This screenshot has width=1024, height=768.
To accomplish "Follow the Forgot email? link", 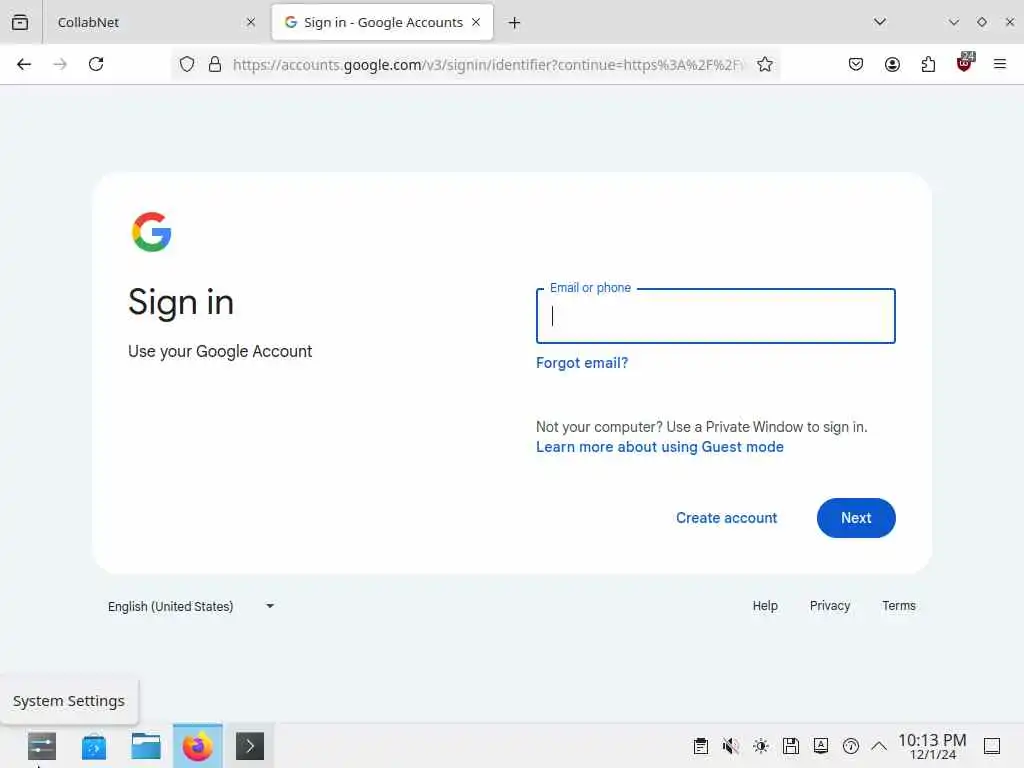I will [582, 363].
